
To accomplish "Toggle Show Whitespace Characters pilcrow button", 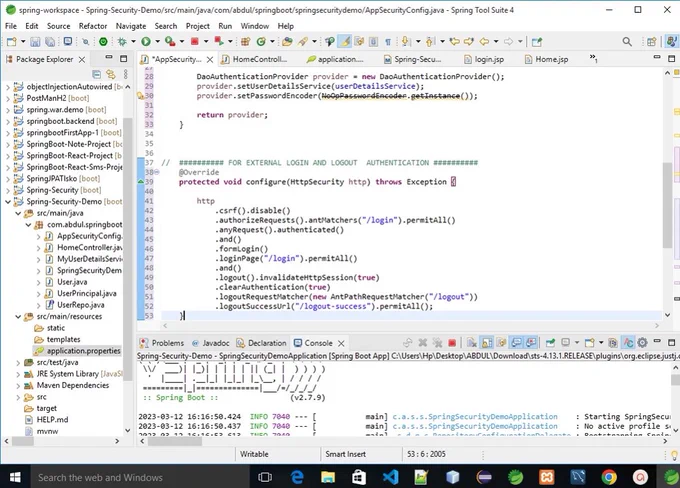I will coord(388,42).
